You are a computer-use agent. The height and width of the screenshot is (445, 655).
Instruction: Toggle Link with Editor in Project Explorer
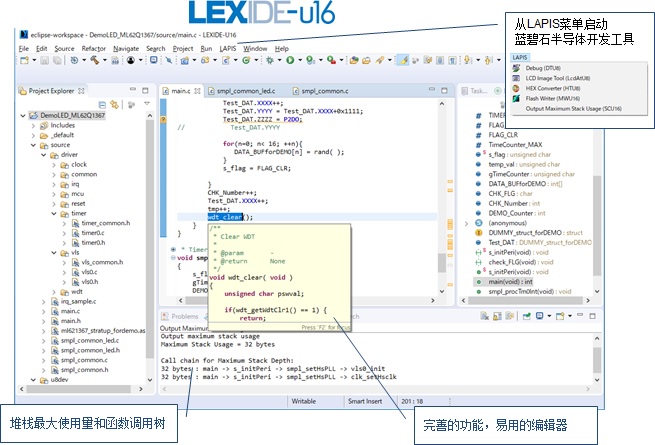[x=113, y=104]
